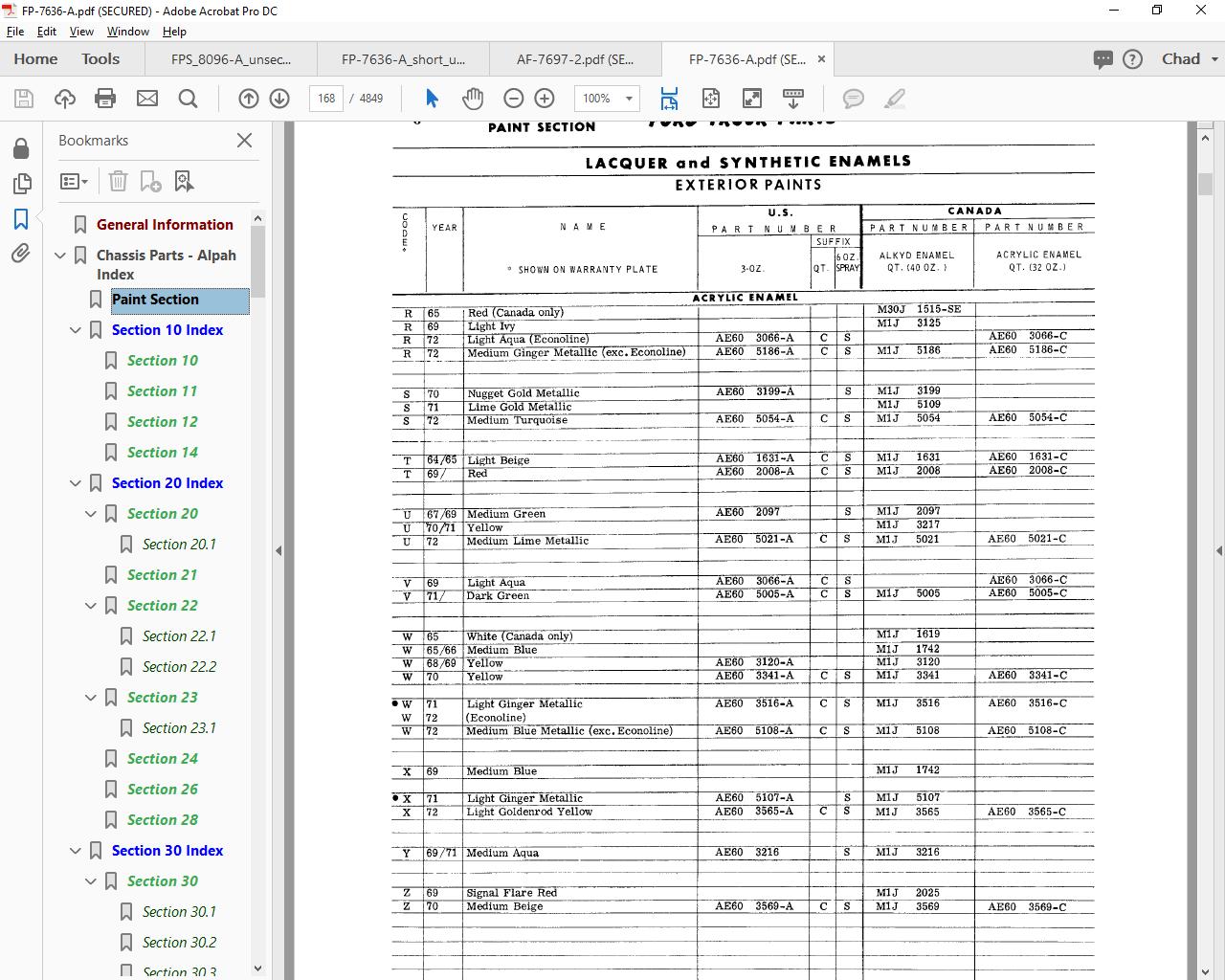Toggle the Bookmarks panel sidebar button
Image resolution: width=1225 pixels, height=980 pixels.
(x=20, y=219)
